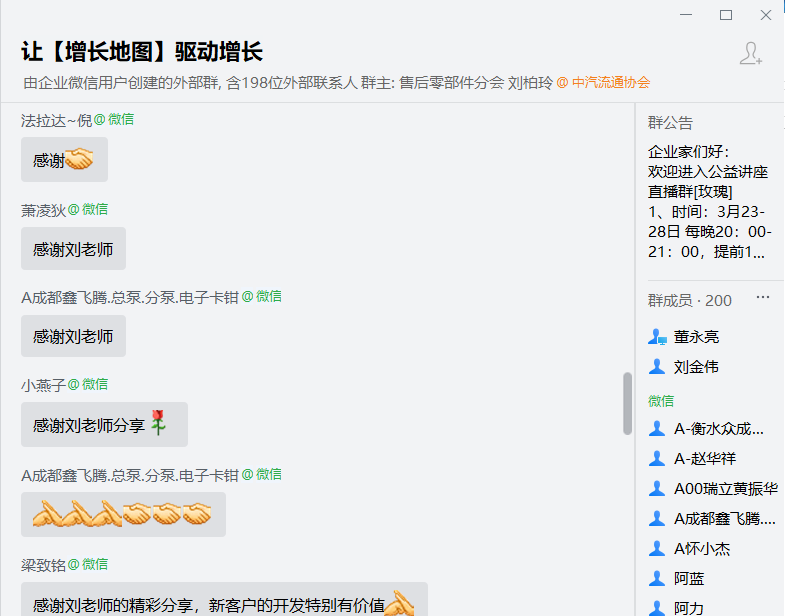785x616 pixels.
Task: Select member 董永亮 in group list
Action: (696, 337)
